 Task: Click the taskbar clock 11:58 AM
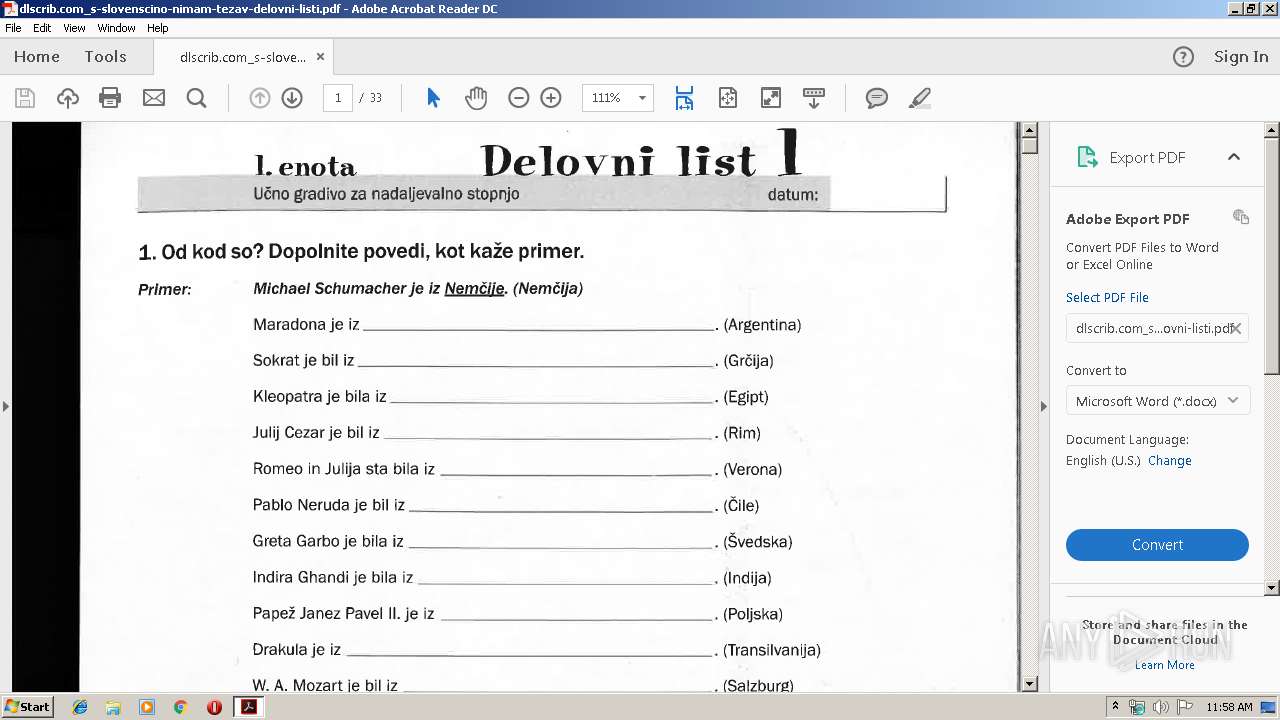click(x=1229, y=707)
